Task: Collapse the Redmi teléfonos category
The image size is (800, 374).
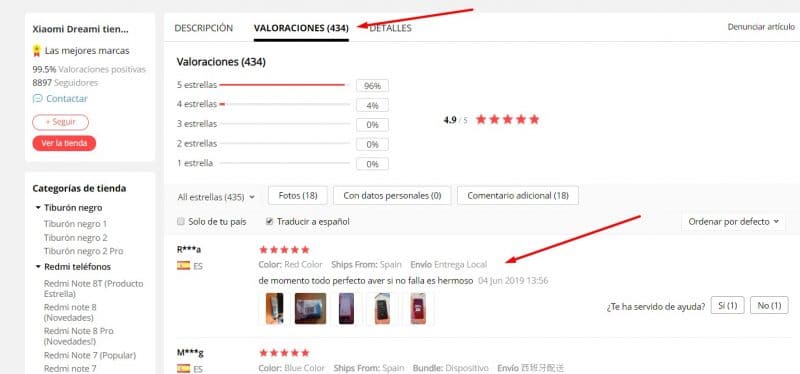Action: (38, 267)
